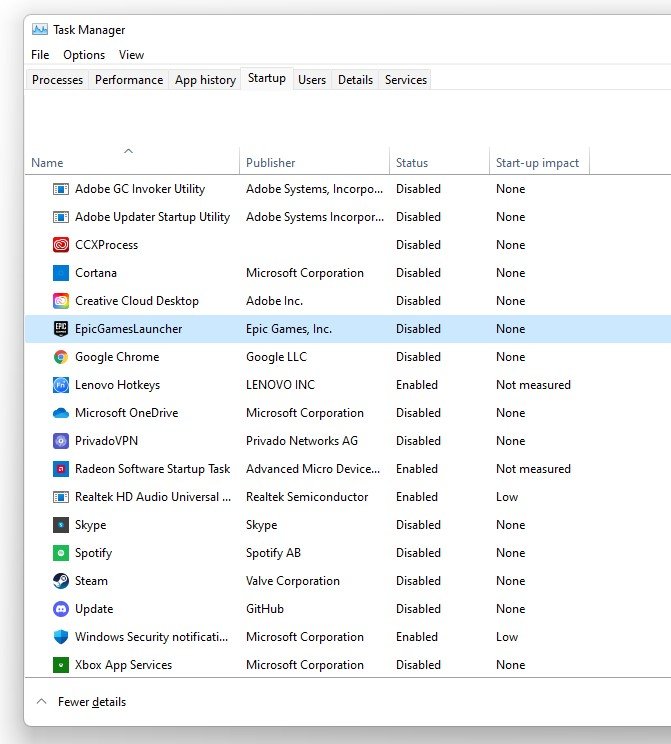Screen dimensions: 671x744
Task: Sort by Start-up impact column
Action: pyautogui.click(x=537, y=163)
